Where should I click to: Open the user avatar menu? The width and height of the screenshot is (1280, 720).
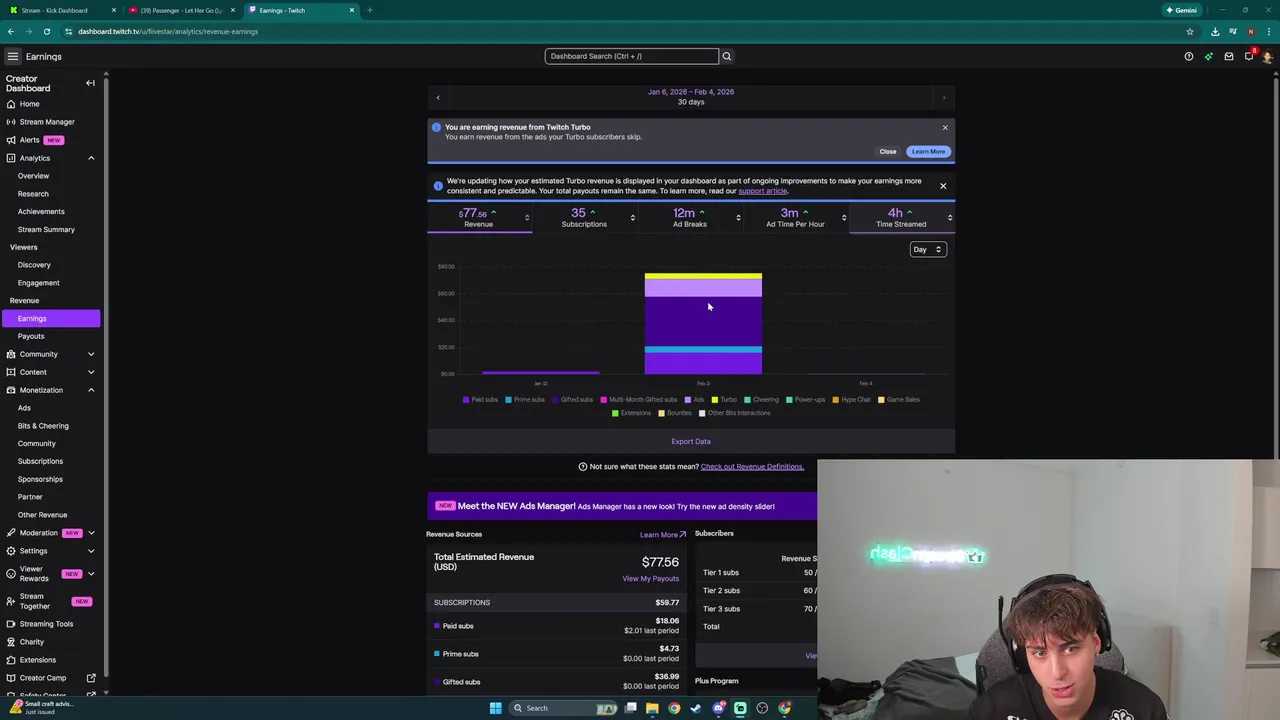pyautogui.click(x=1268, y=57)
